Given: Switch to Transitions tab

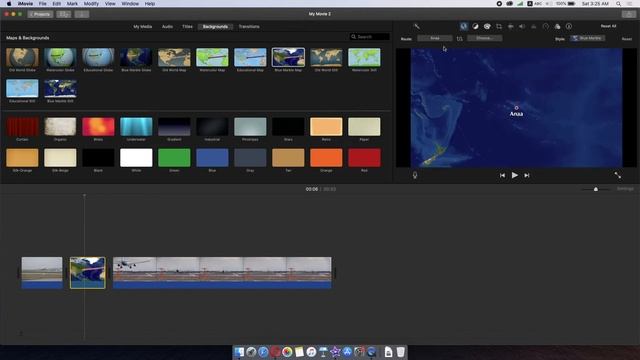Looking at the screenshot, I should click(x=249, y=27).
